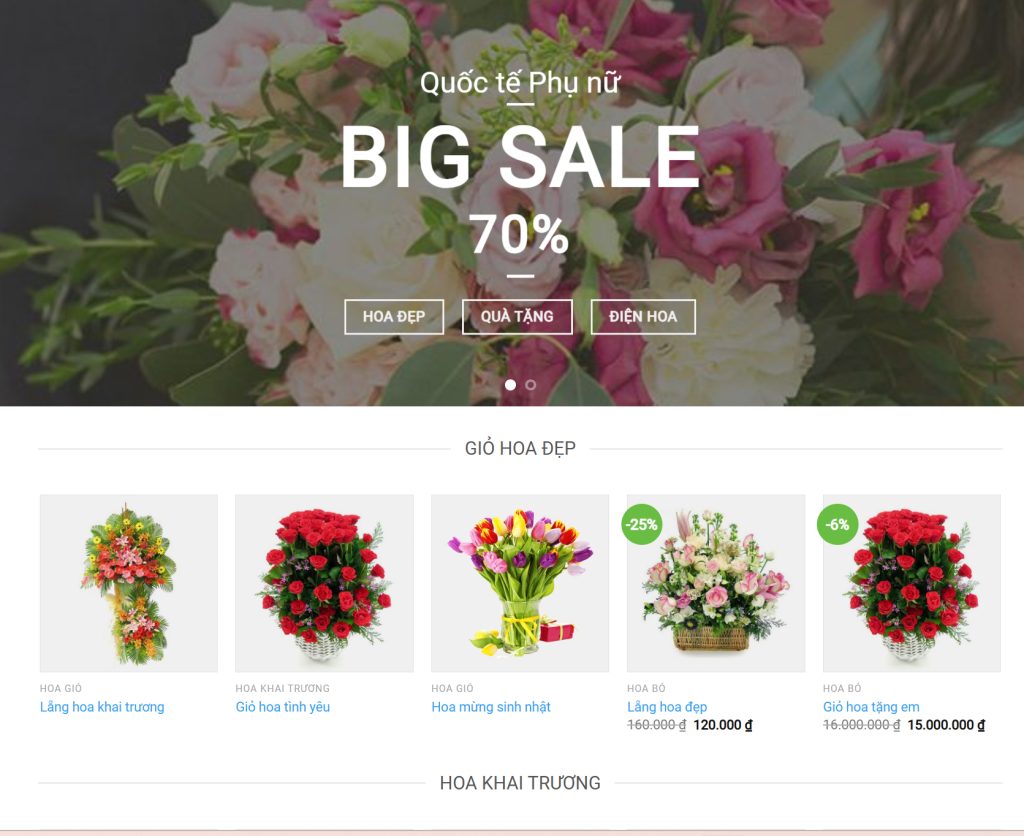Open the QUÀ TẶNG banner button
Screen dimensions: 1024x836
[517, 317]
